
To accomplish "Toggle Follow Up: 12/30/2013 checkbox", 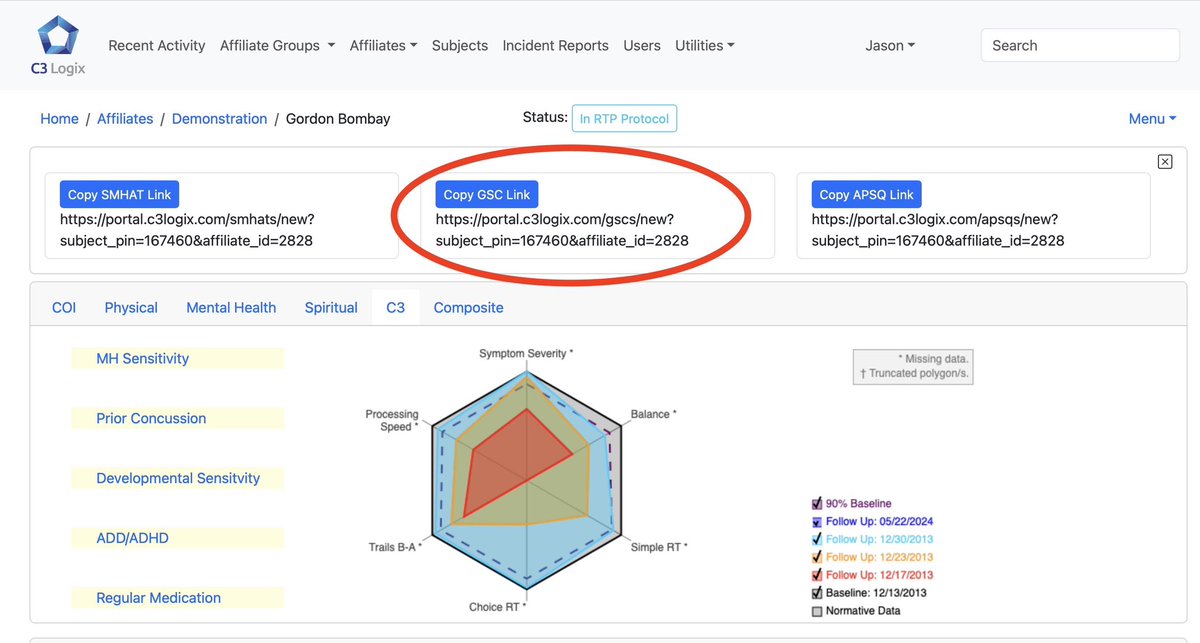I will (817, 539).
